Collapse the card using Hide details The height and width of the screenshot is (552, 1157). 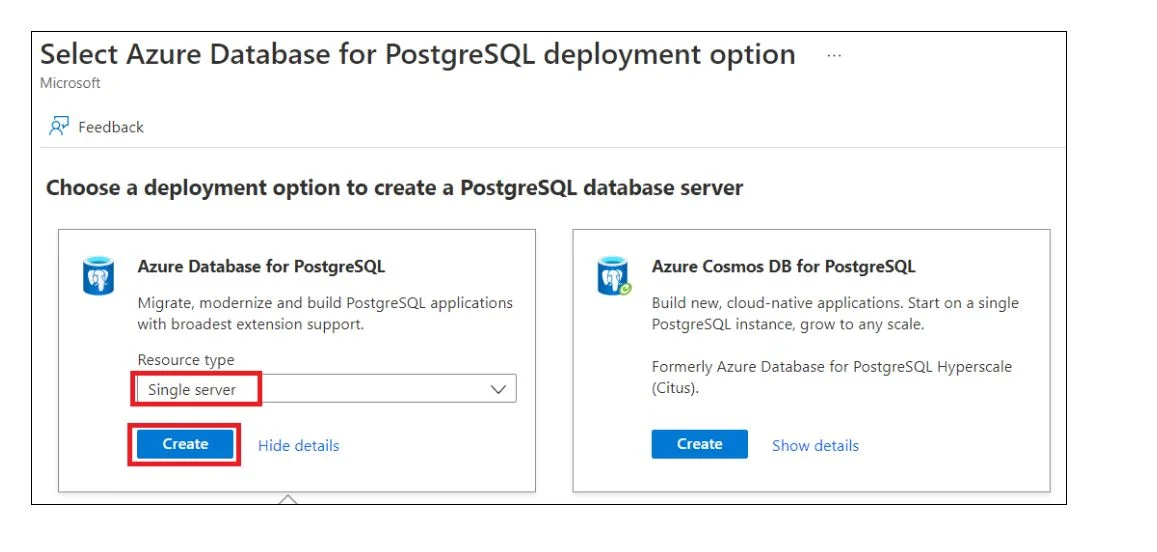tap(299, 446)
